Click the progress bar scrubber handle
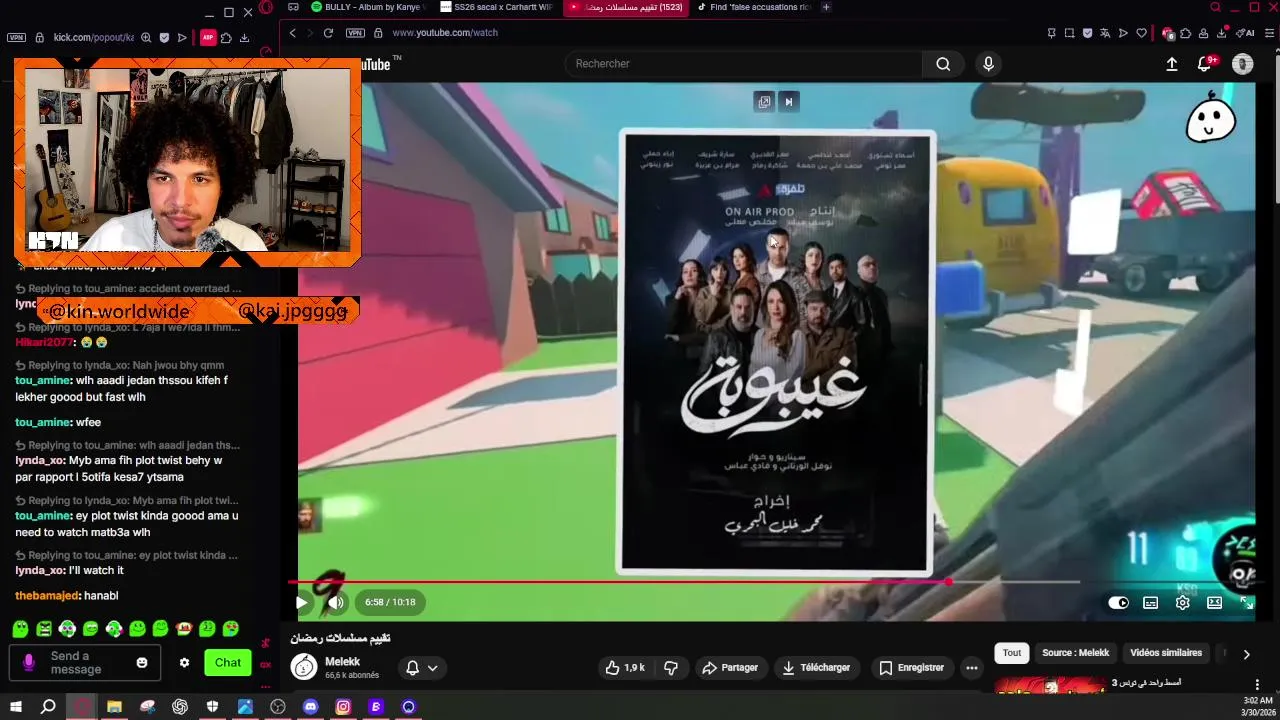This screenshot has width=1280, height=720. [x=949, y=582]
